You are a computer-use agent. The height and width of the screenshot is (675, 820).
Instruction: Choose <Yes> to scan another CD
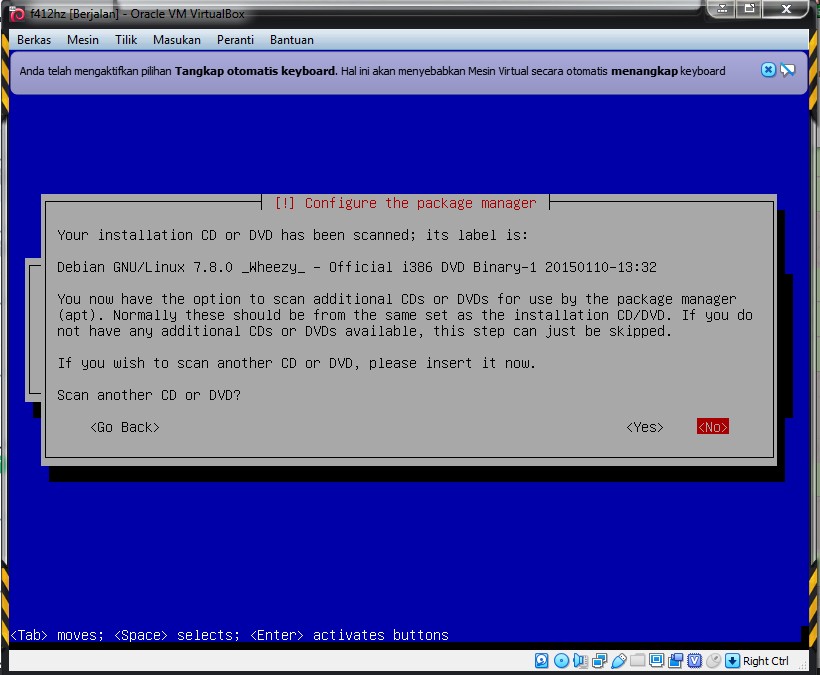coord(644,427)
